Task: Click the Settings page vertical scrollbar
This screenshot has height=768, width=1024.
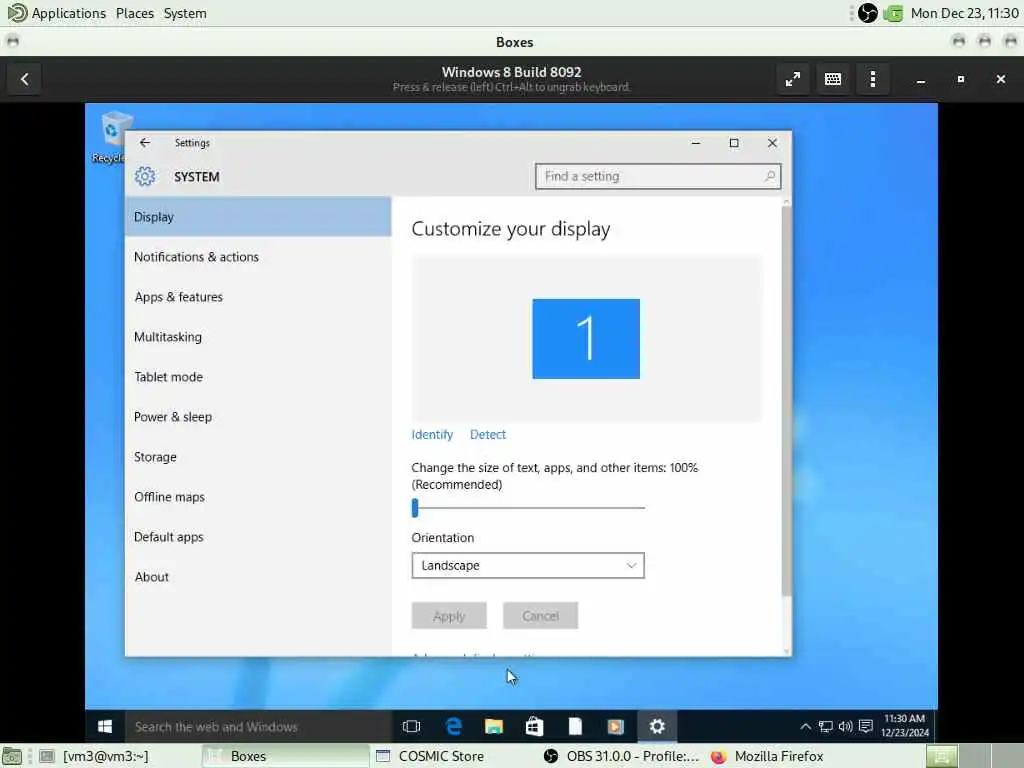Action: 786,400
